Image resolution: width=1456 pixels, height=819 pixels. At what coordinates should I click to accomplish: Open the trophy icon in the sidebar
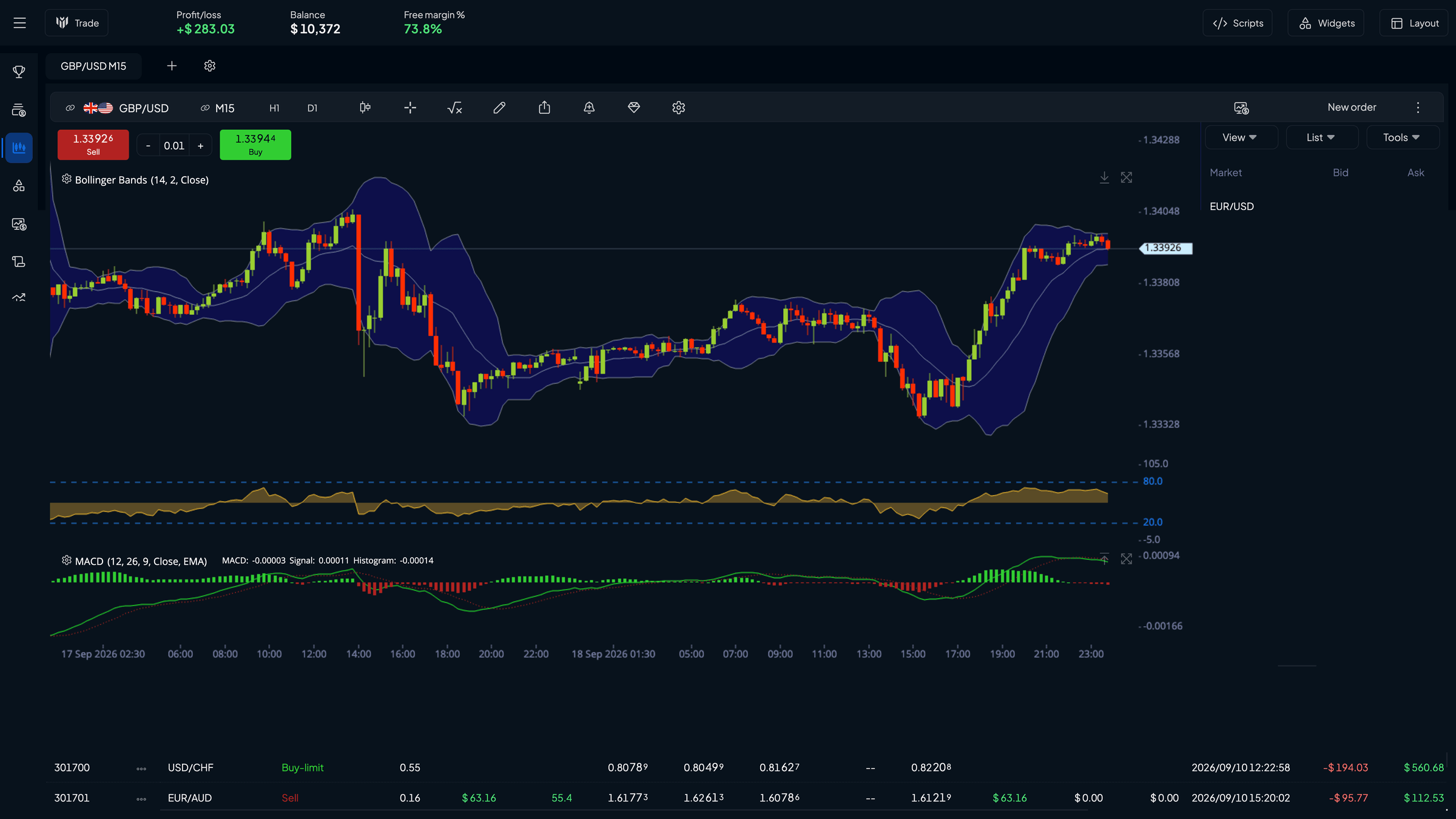(19, 72)
